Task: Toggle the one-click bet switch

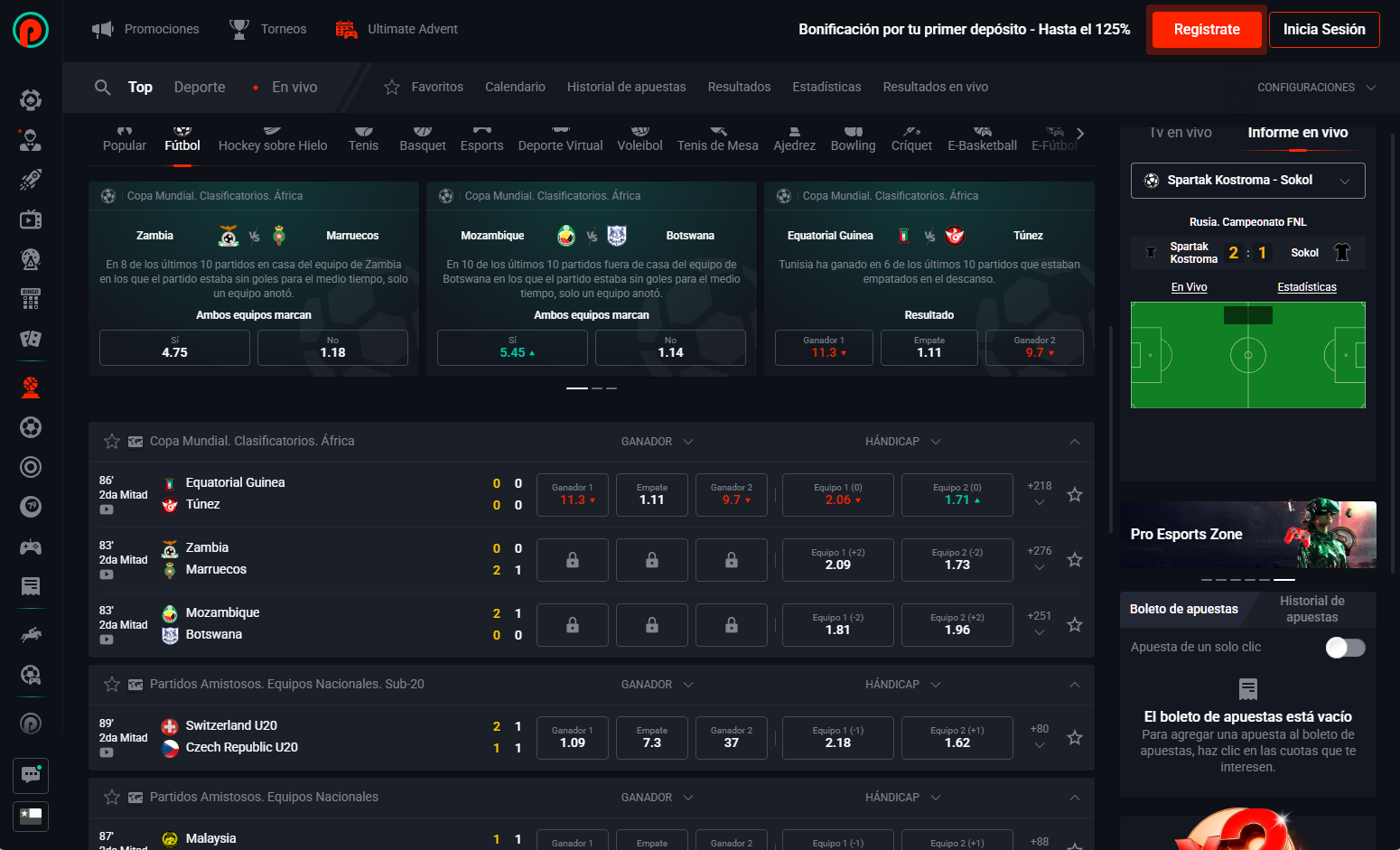Action: [x=1345, y=648]
